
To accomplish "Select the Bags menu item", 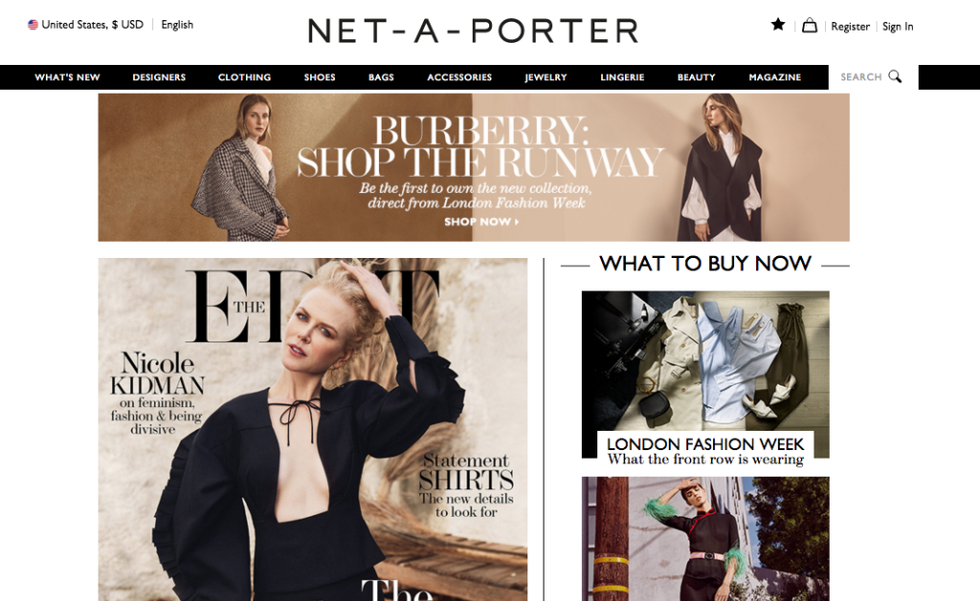I will coord(381,77).
